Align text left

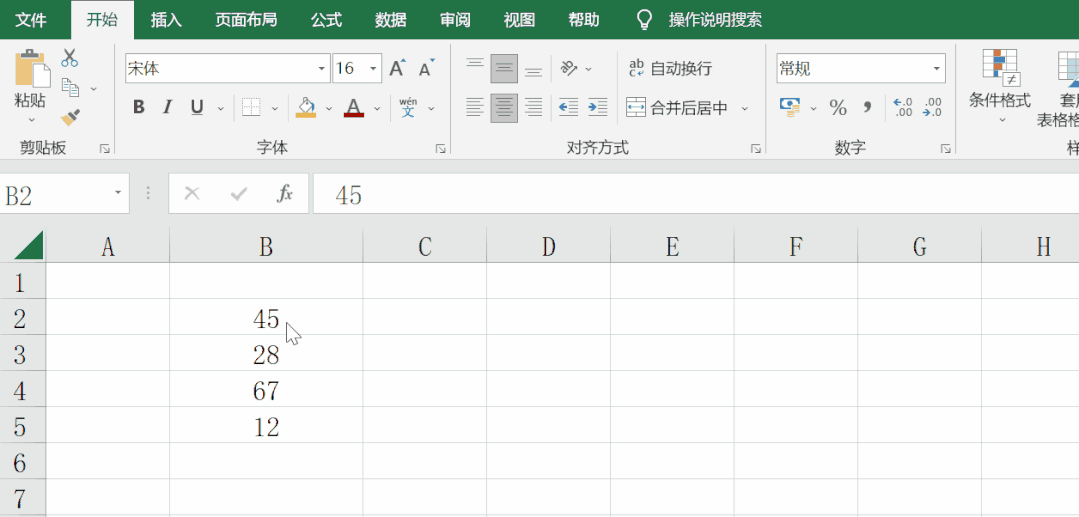pyautogui.click(x=475, y=107)
